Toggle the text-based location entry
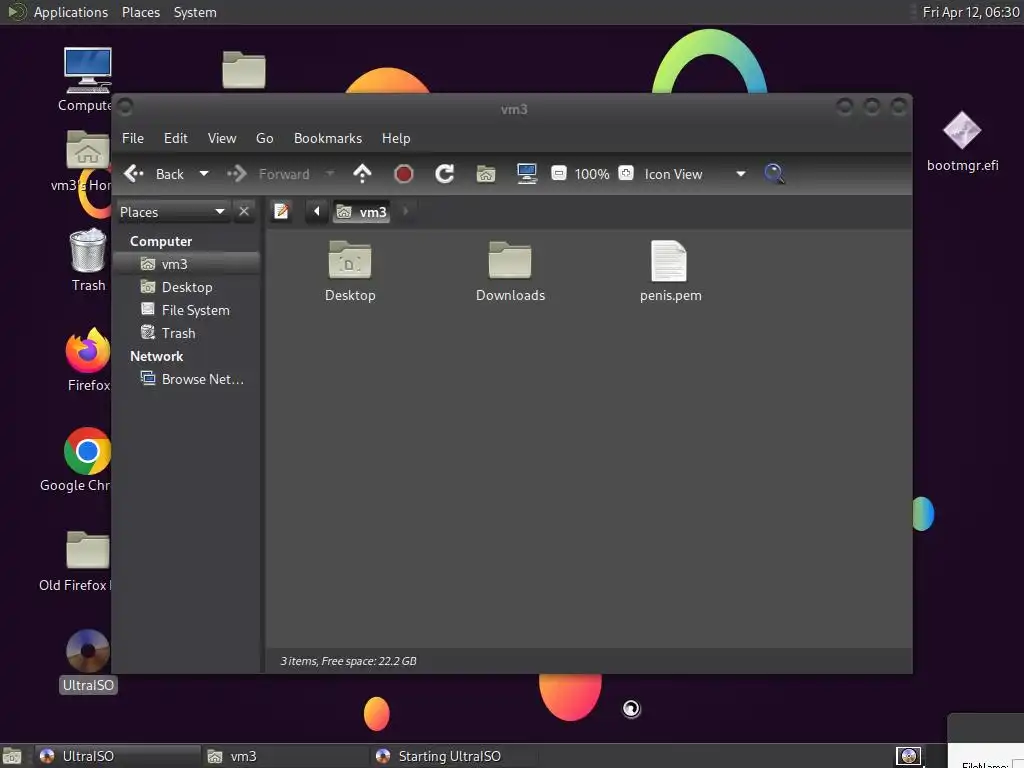Viewport: 1024px width, 768px height. (281, 212)
